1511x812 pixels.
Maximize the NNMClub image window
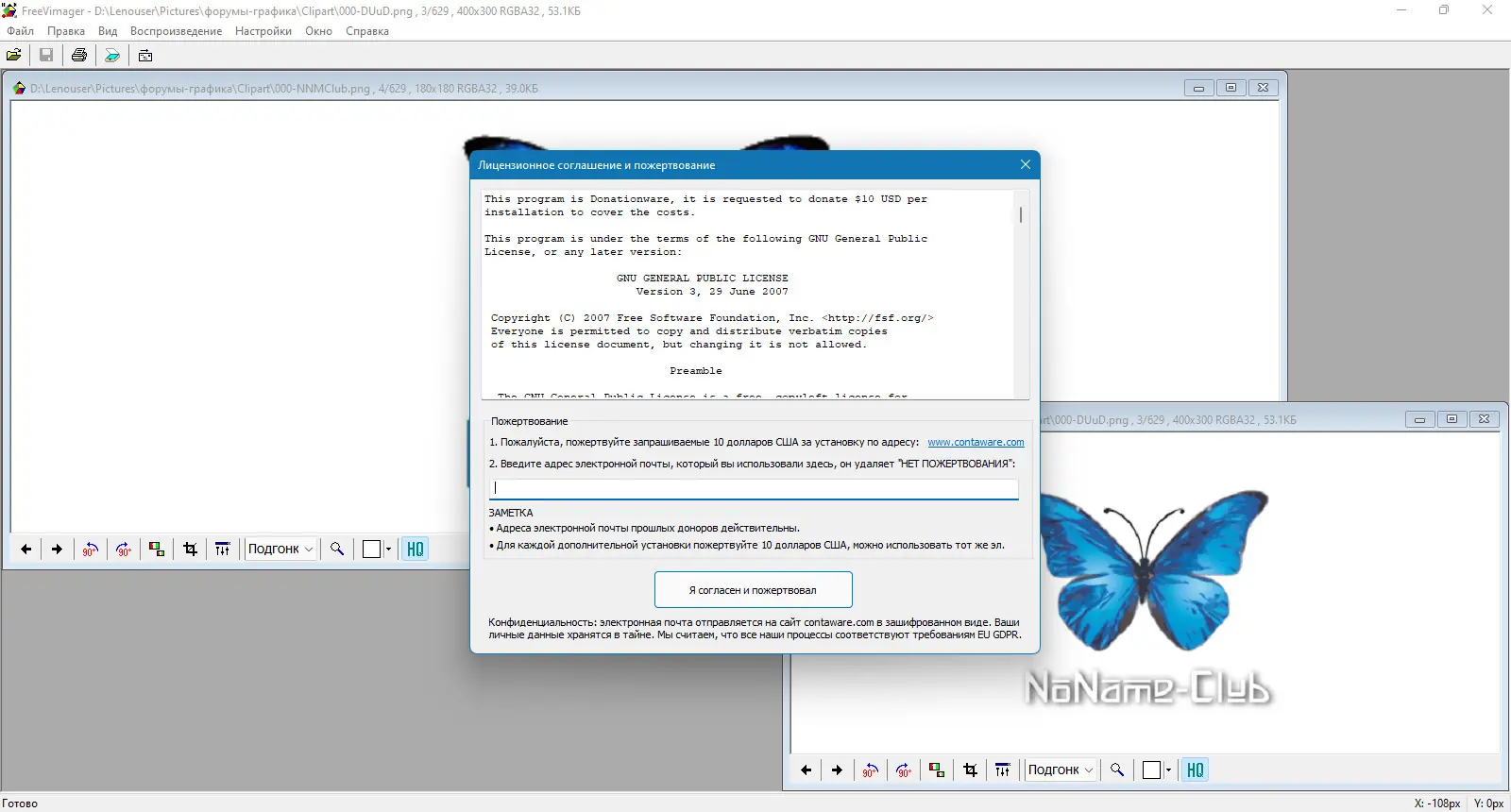tap(1231, 88)
